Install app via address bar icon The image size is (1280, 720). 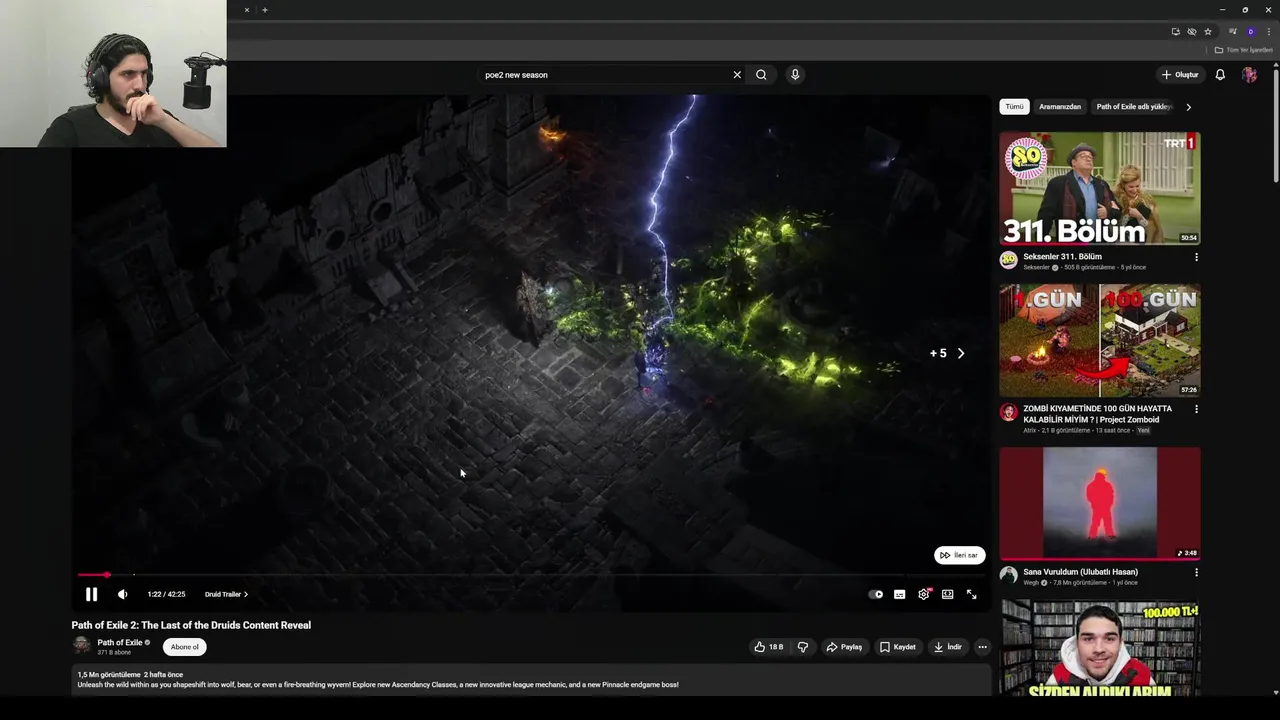(1175, 32)
